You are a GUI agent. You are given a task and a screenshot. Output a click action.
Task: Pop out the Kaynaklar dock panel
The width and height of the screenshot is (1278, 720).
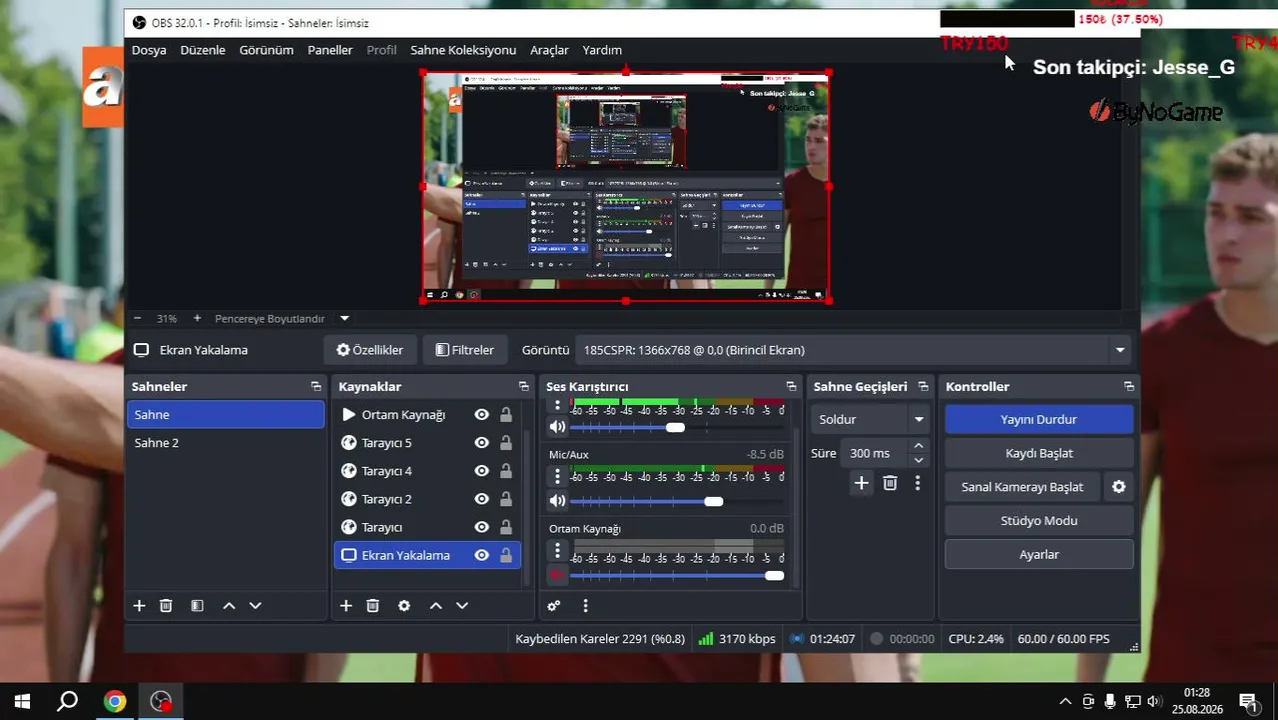(523, 386)
